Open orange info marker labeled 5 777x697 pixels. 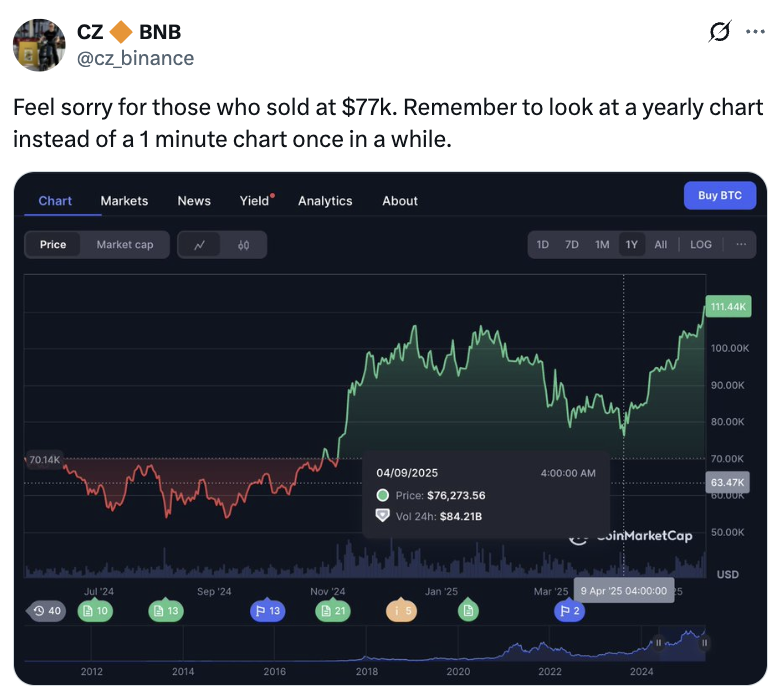401,611
